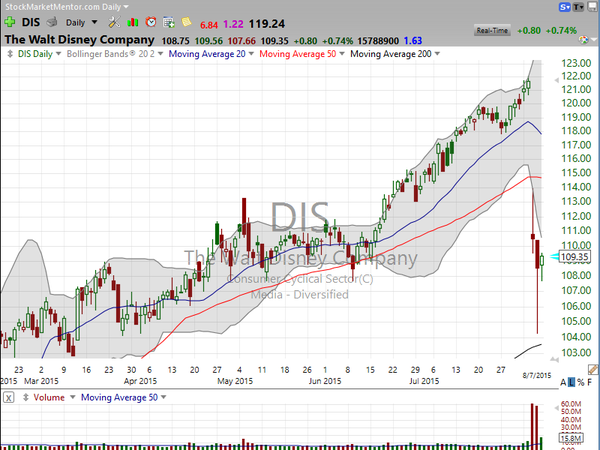Click the red 6.84 value

click(x=209, y=25)
